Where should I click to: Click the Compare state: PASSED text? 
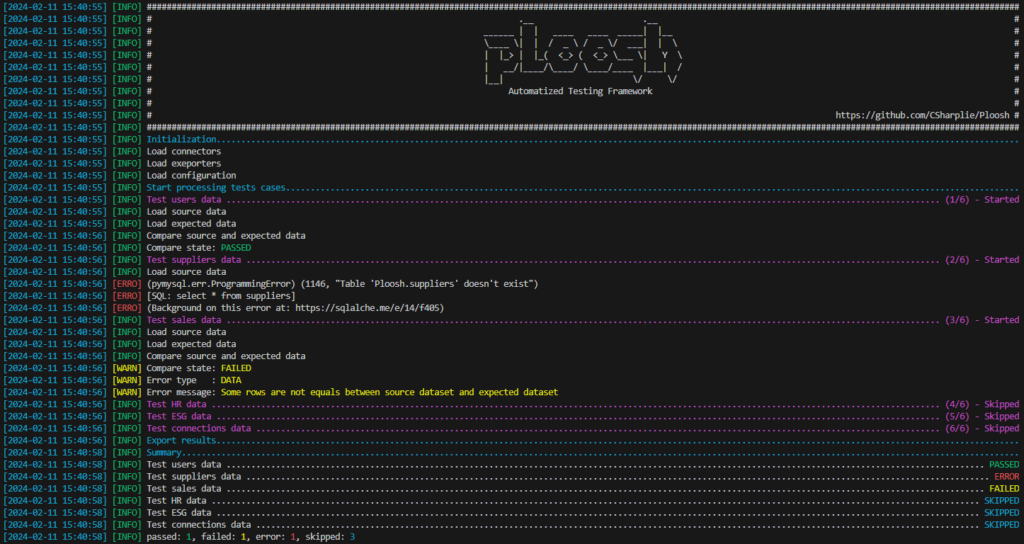[198, 247]
